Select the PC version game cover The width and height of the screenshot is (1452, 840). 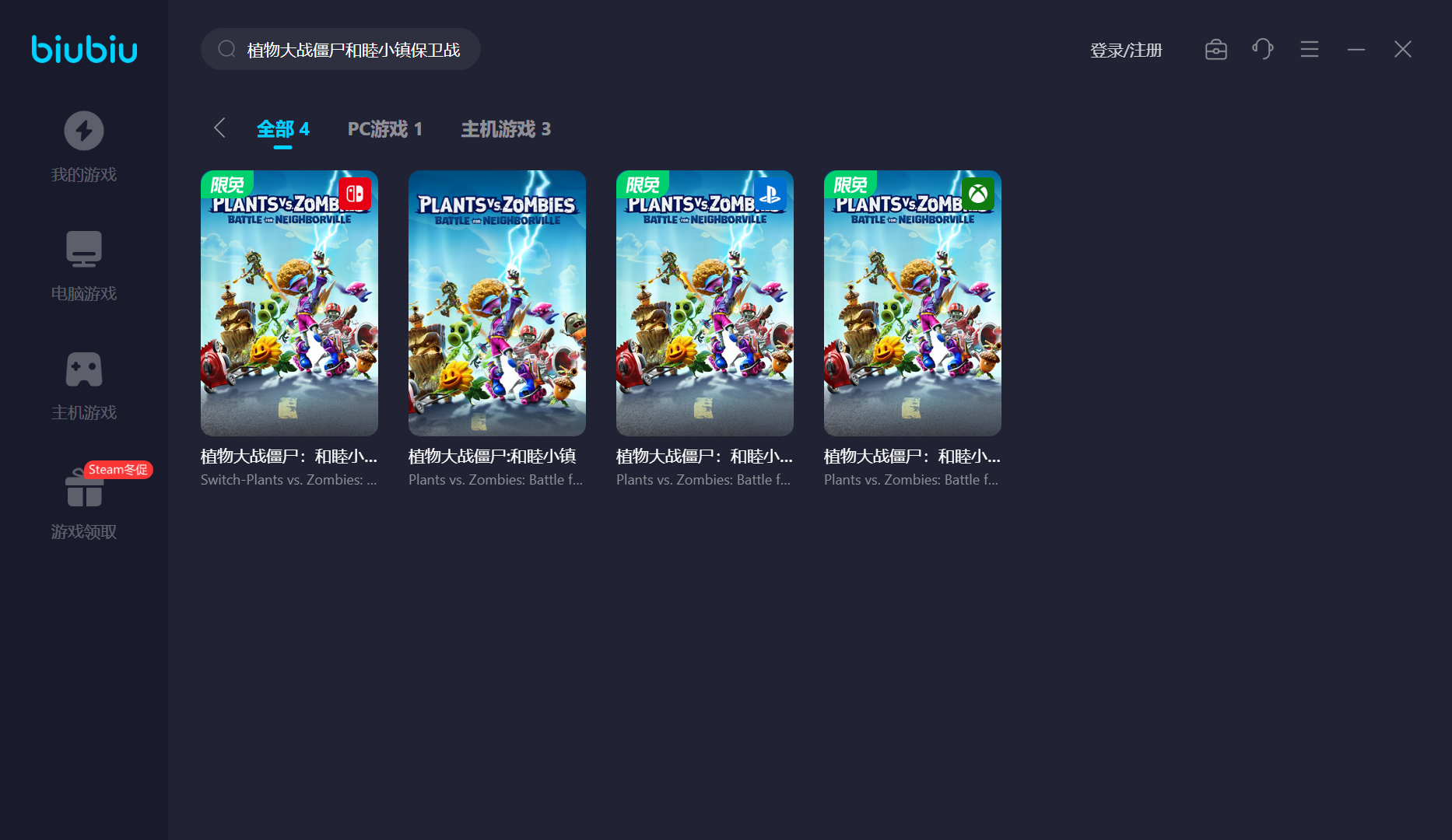click(x=497, y=303)
